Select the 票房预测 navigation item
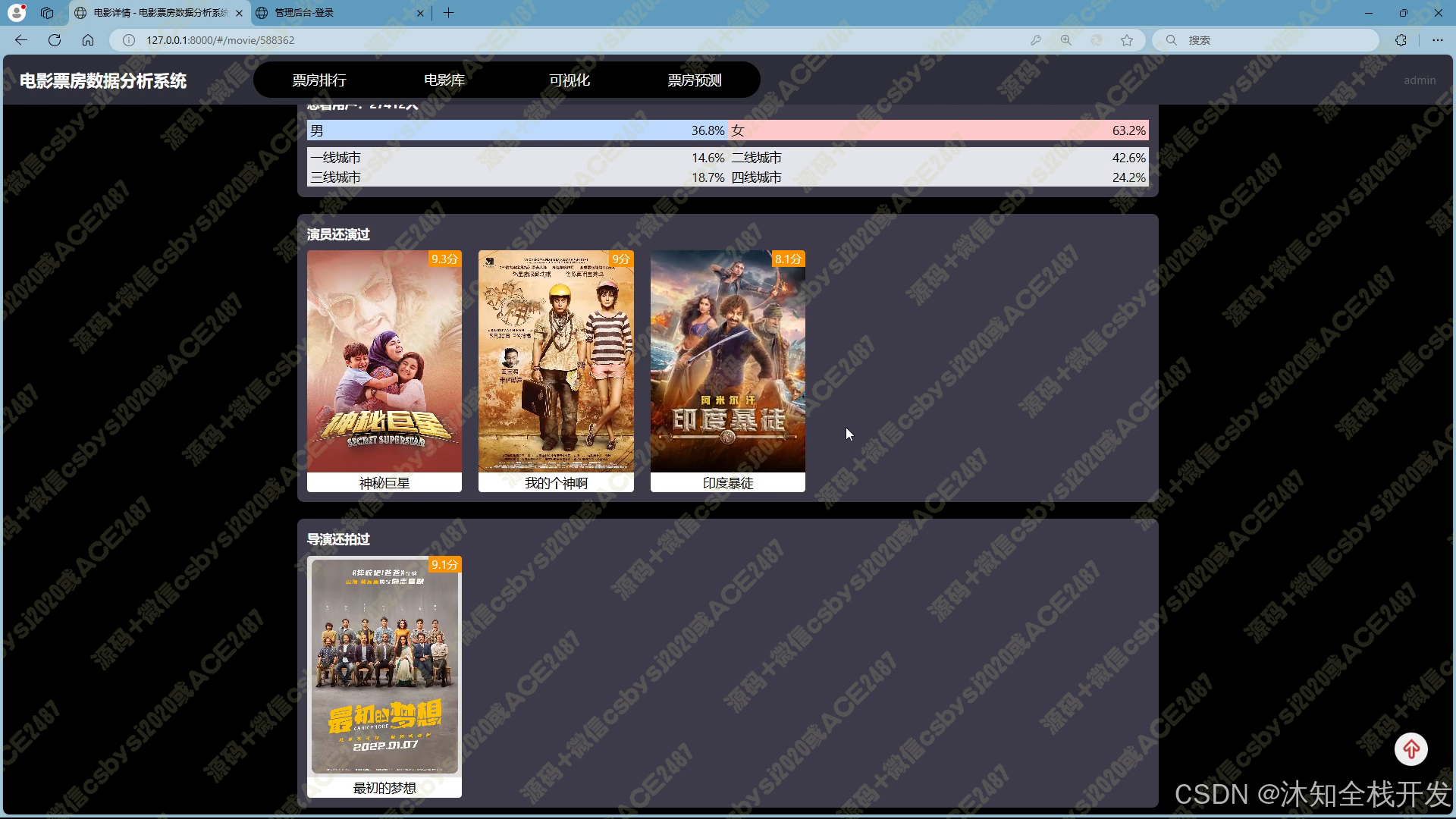The height and width of the screenshot is (819, 1456). point(695,80)
